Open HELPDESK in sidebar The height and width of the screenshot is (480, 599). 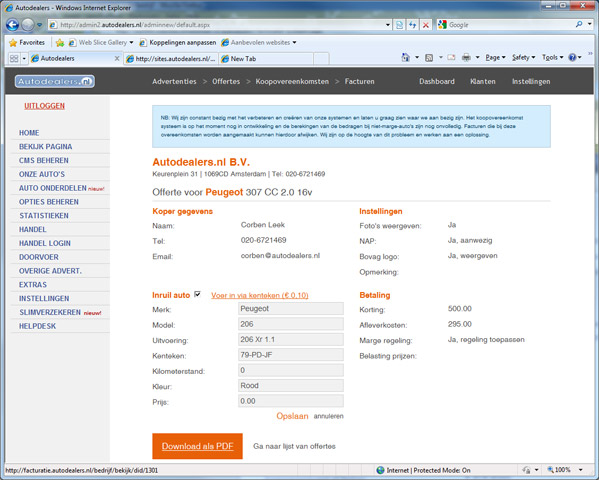tap(37, 326)
